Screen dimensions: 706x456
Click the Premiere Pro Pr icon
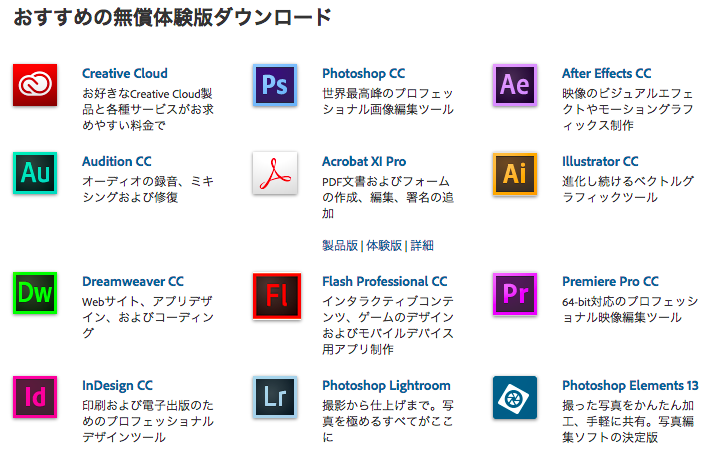point(515,293)
